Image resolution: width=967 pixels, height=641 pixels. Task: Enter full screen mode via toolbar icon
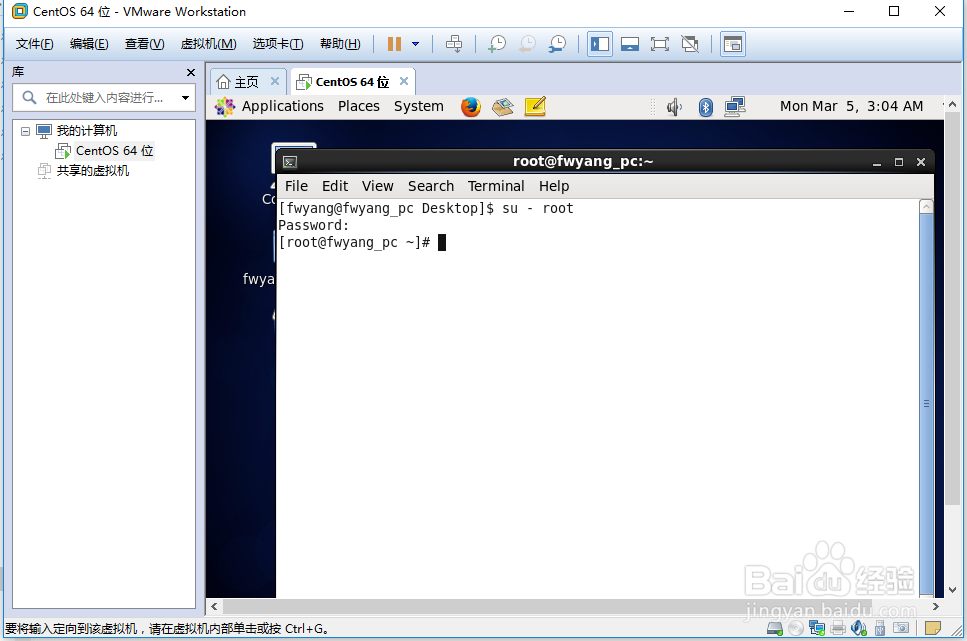(660, 44)
